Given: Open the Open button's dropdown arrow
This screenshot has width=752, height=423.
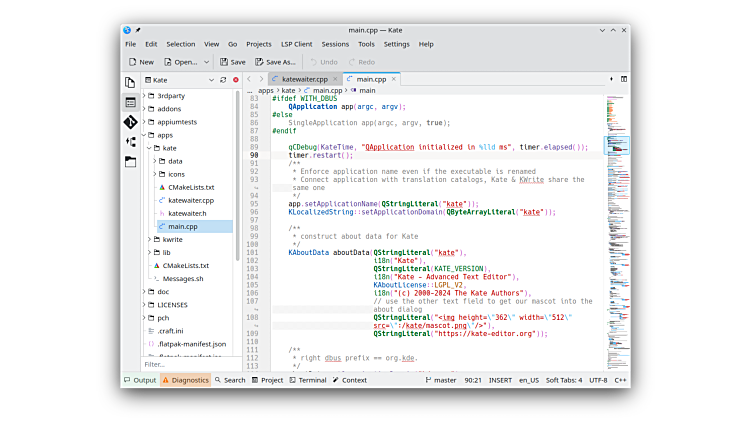Looking at the screenshot, I should coord(208,62).
